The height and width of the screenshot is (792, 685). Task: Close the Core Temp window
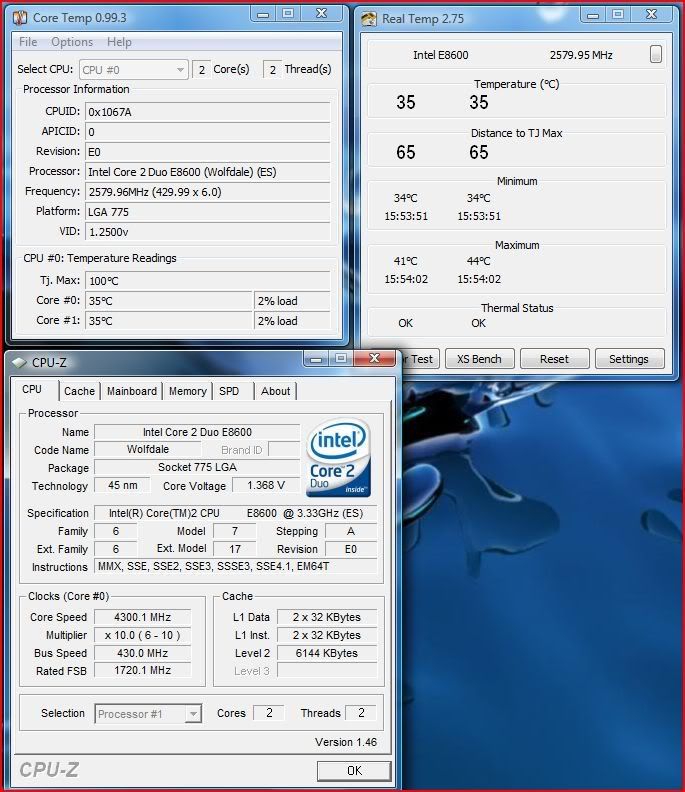pos(321,14)
